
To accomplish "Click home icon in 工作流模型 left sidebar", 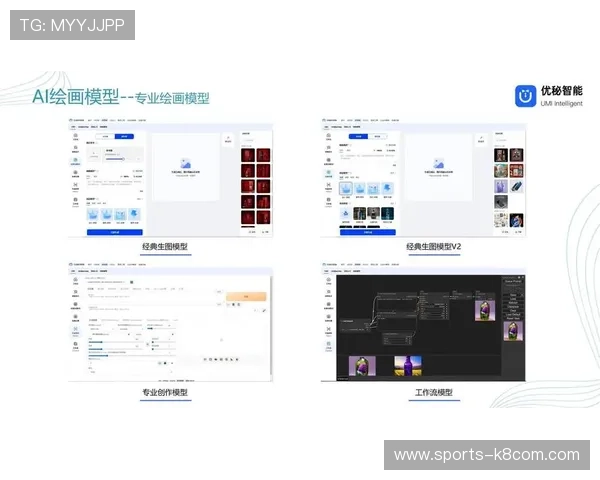I will tap(328, 281).
